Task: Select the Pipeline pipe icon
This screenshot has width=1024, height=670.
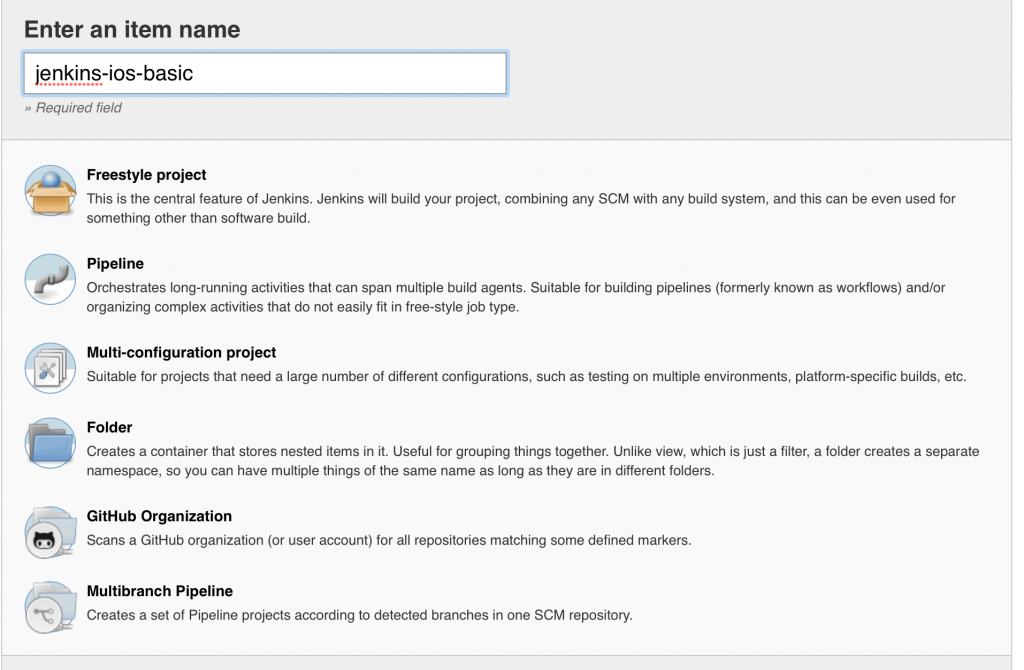Action: [50, 279]
